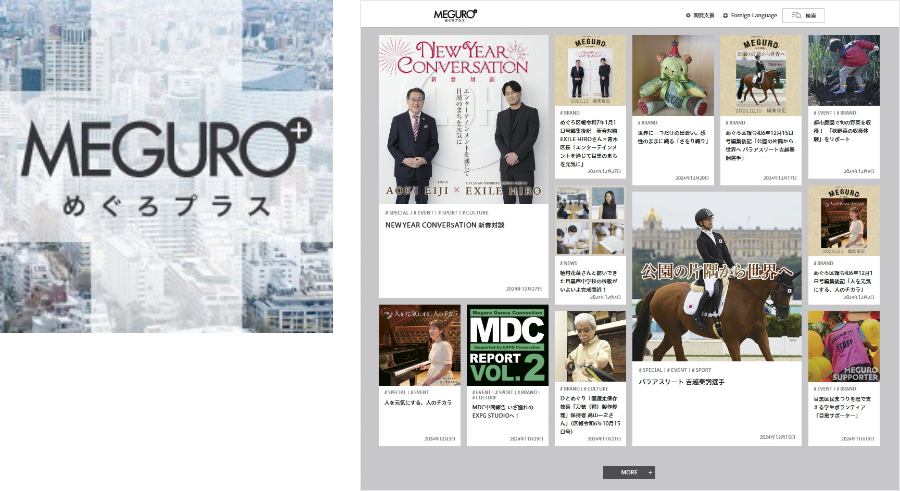
Task: Click the MEGURO+ logo in the site header
Action: pyautogui.click(x=455, y=13)
